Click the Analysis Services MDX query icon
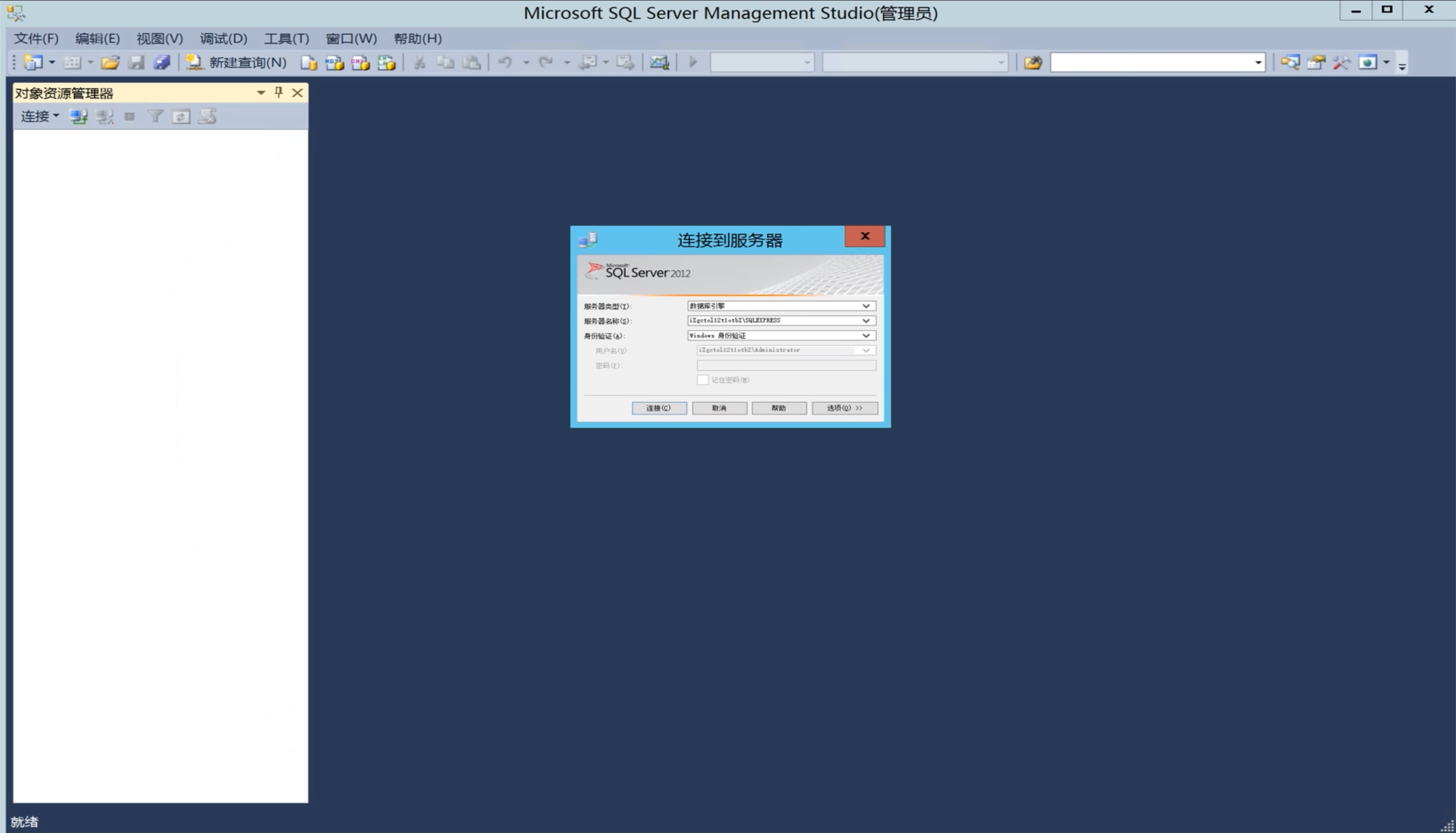The height and width of the screenshot is (833, 1456). (x=335, y=62)
